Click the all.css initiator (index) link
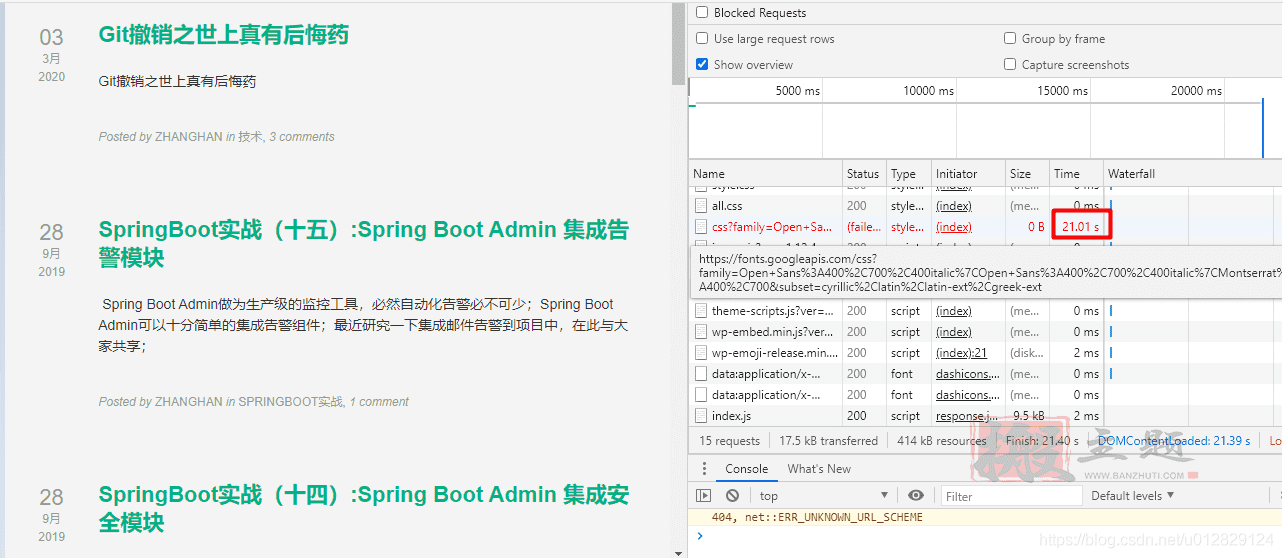 pyautogui.click(x=954, y=206)
